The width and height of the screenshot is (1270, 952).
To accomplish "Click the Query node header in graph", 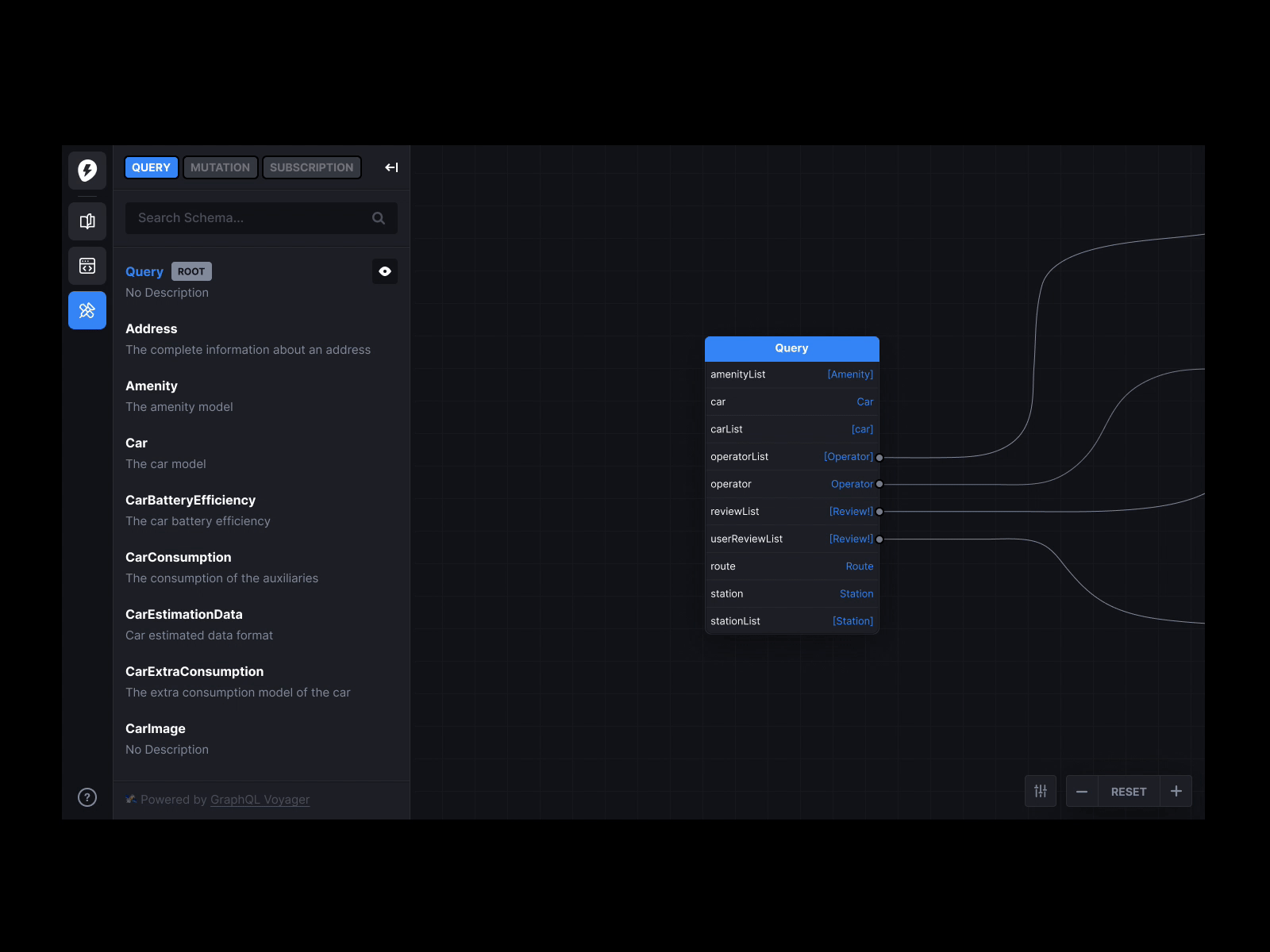I will pos(791,348).
